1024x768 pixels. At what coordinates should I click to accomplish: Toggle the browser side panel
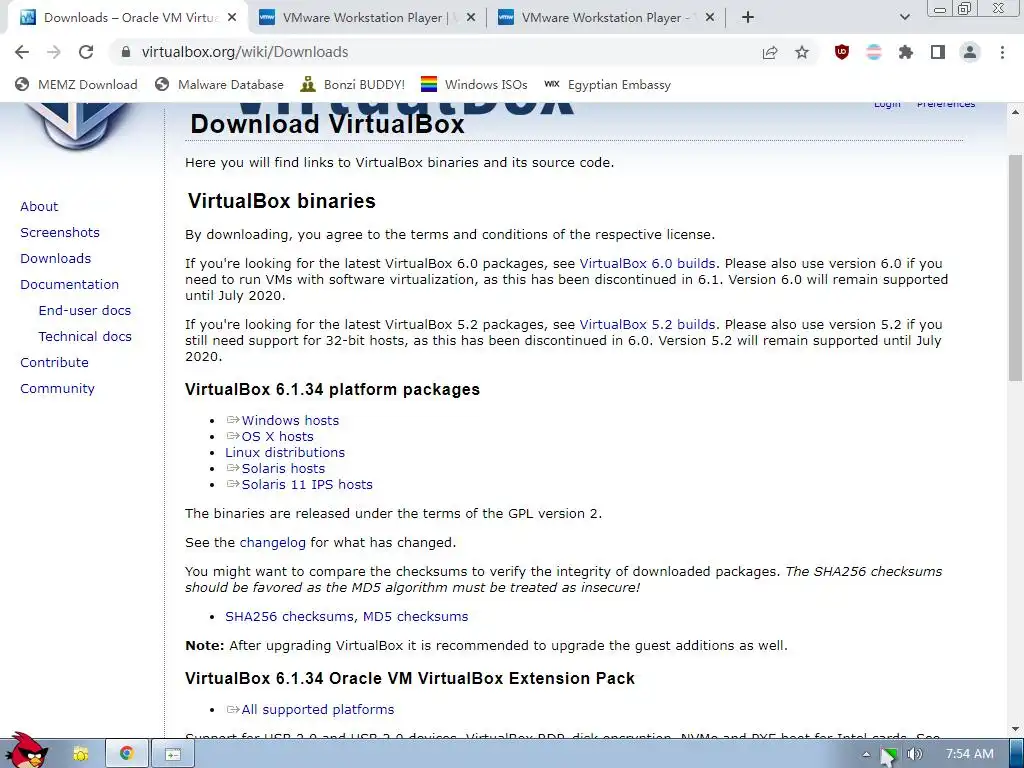pos(938,52)
